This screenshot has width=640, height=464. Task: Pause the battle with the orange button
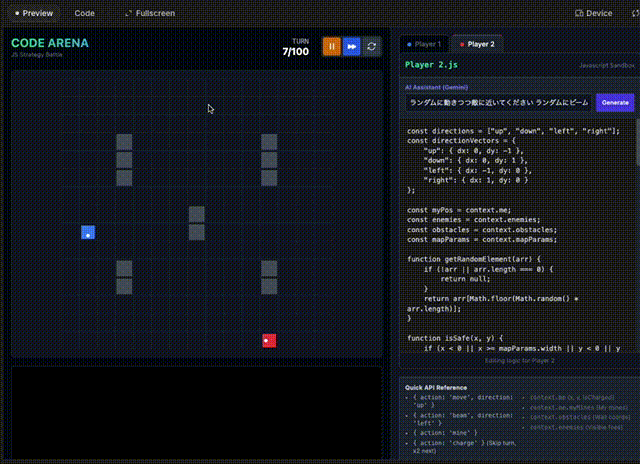pyautogui.click(x=331, y=47)
